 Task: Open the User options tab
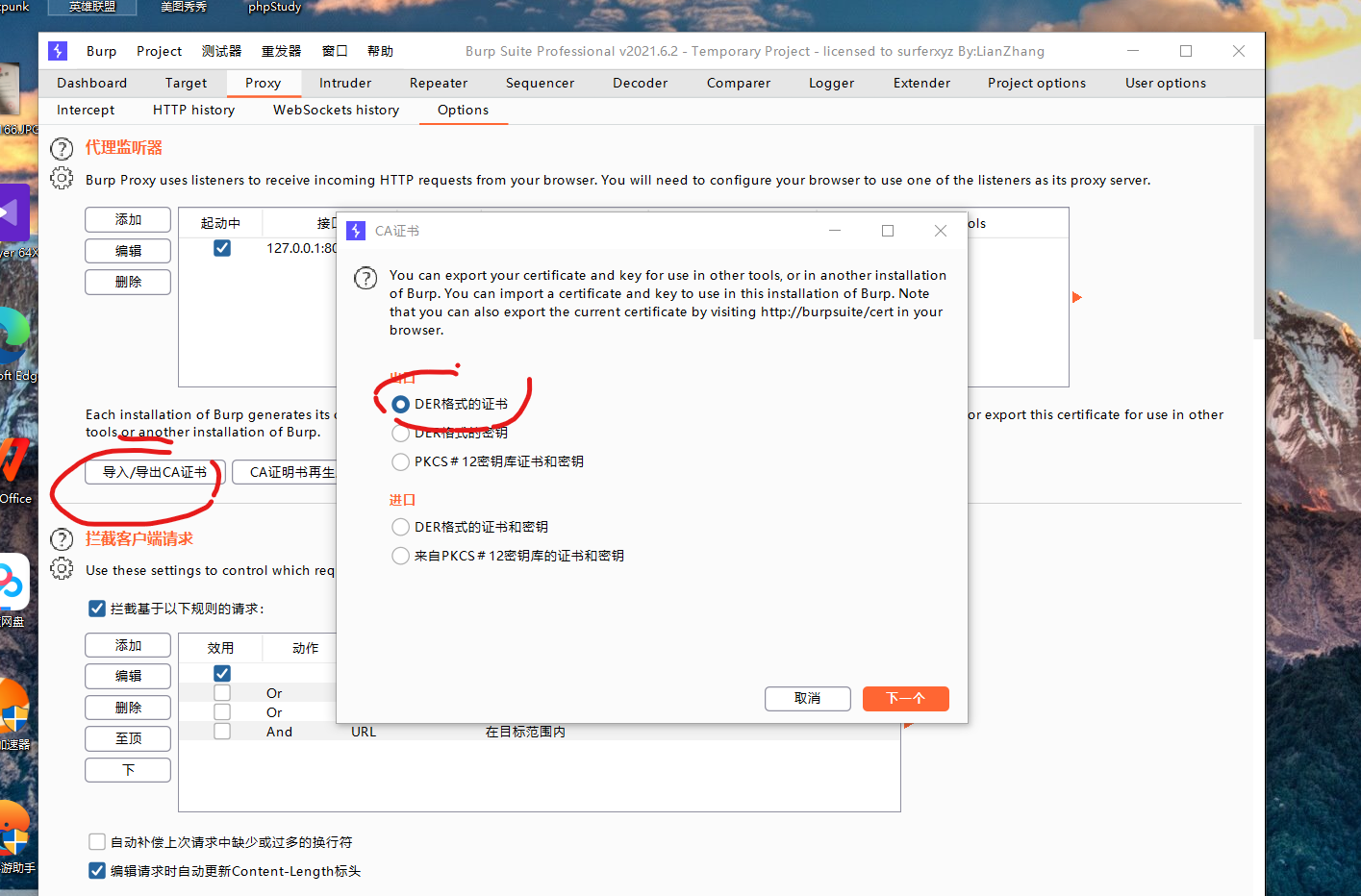click(1165, 83)
